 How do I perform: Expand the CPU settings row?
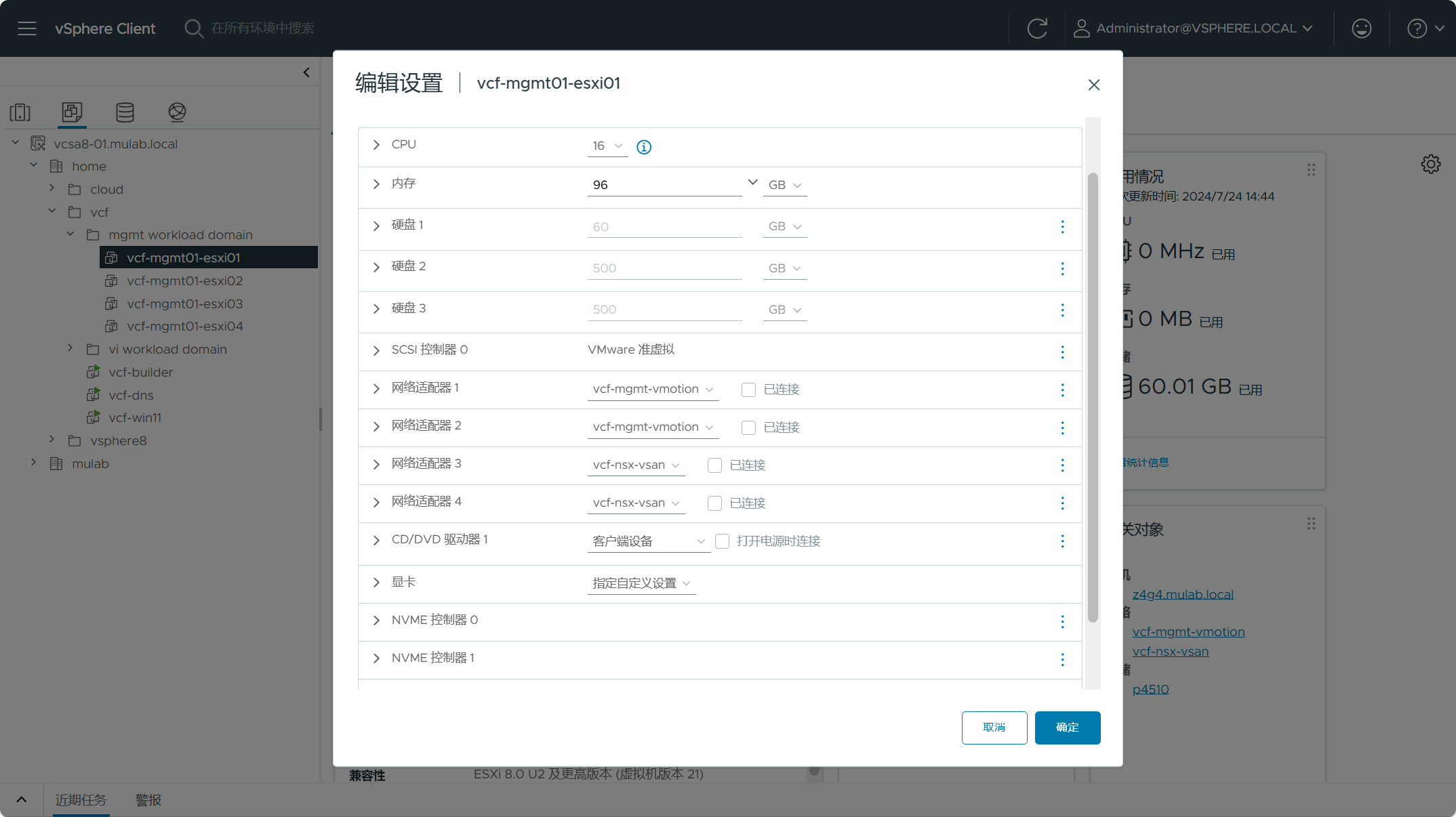pos(376,145)
